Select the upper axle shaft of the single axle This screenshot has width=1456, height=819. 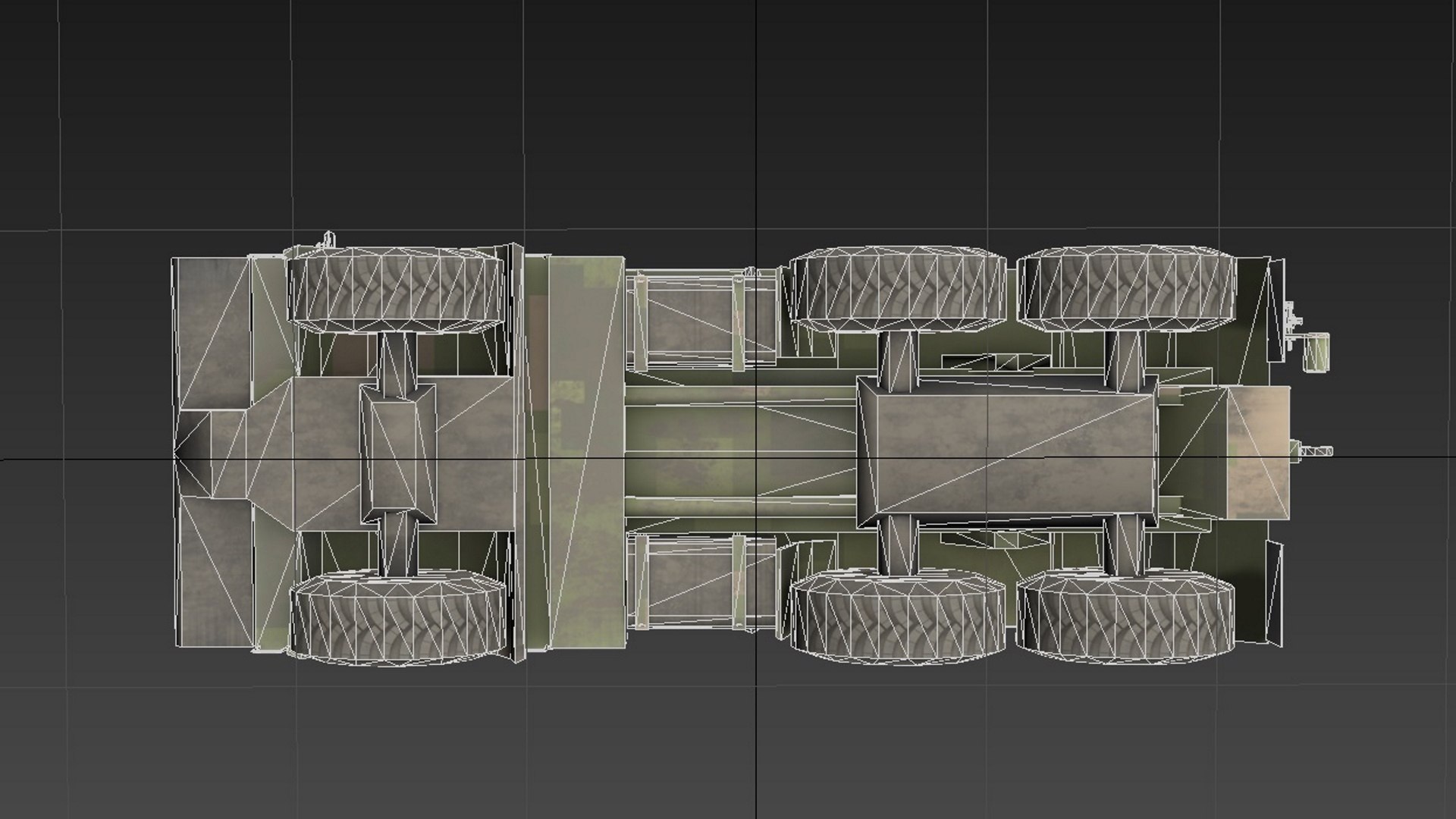pos(397,356)
